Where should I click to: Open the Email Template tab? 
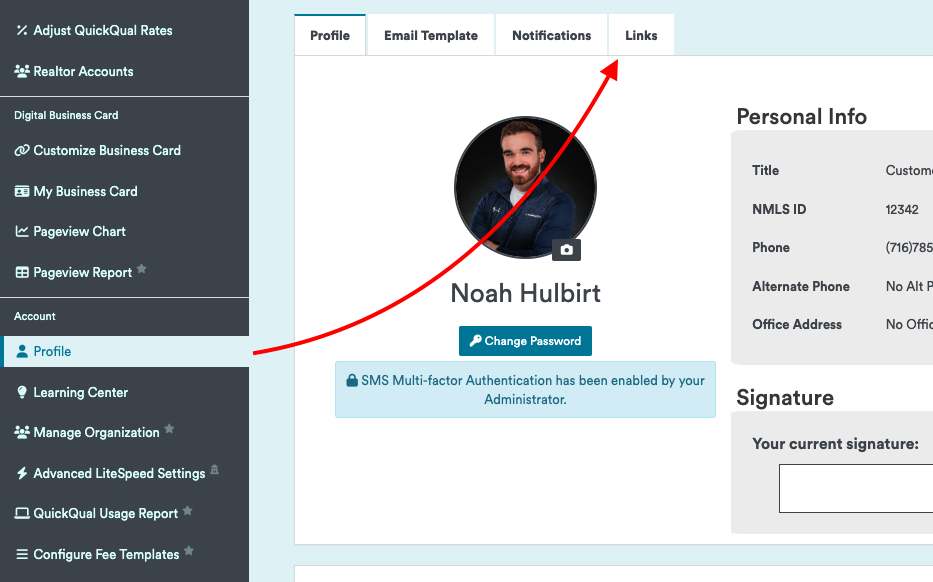(x=431, y=36)
